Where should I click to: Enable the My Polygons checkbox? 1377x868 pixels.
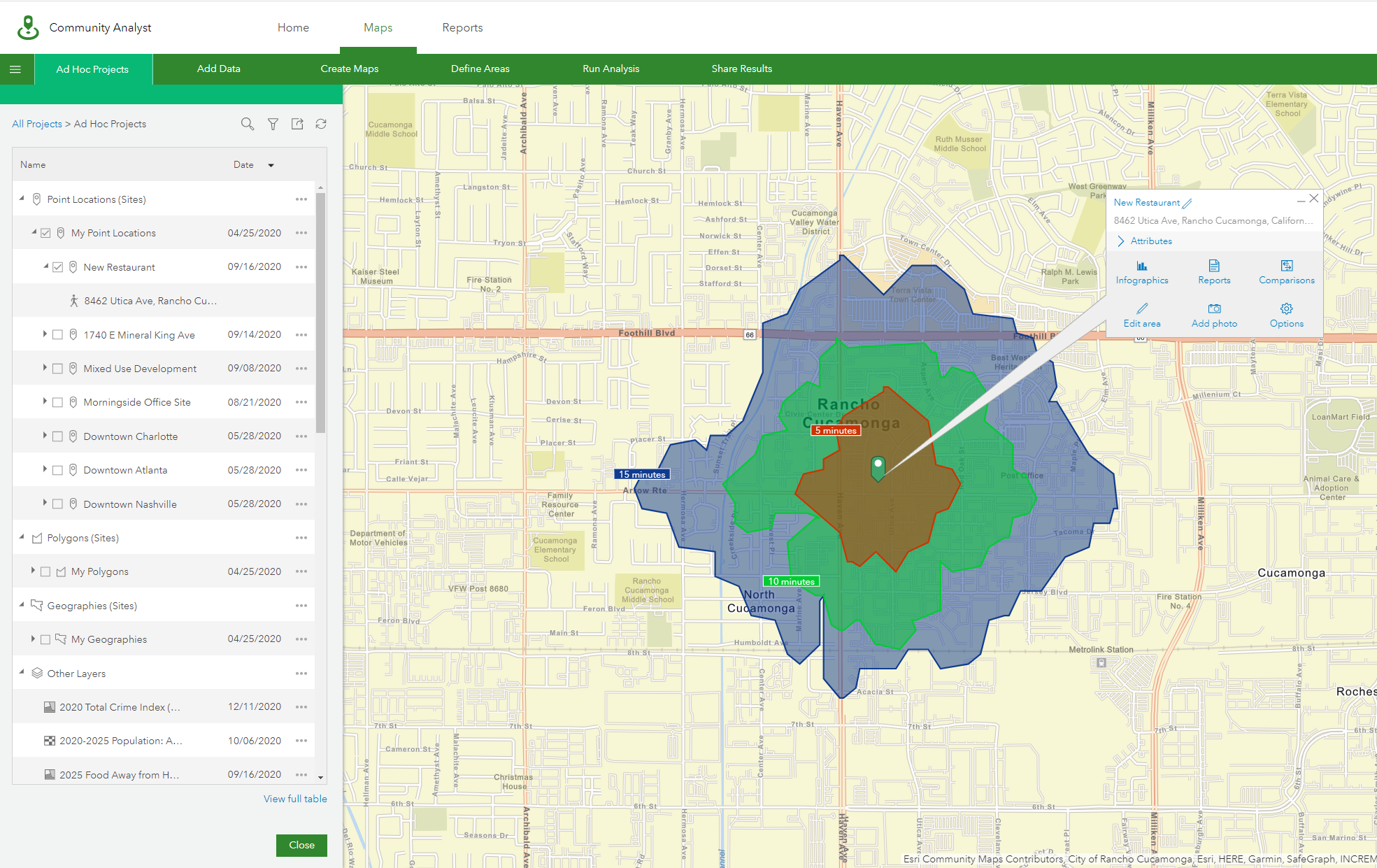[45, 571]
